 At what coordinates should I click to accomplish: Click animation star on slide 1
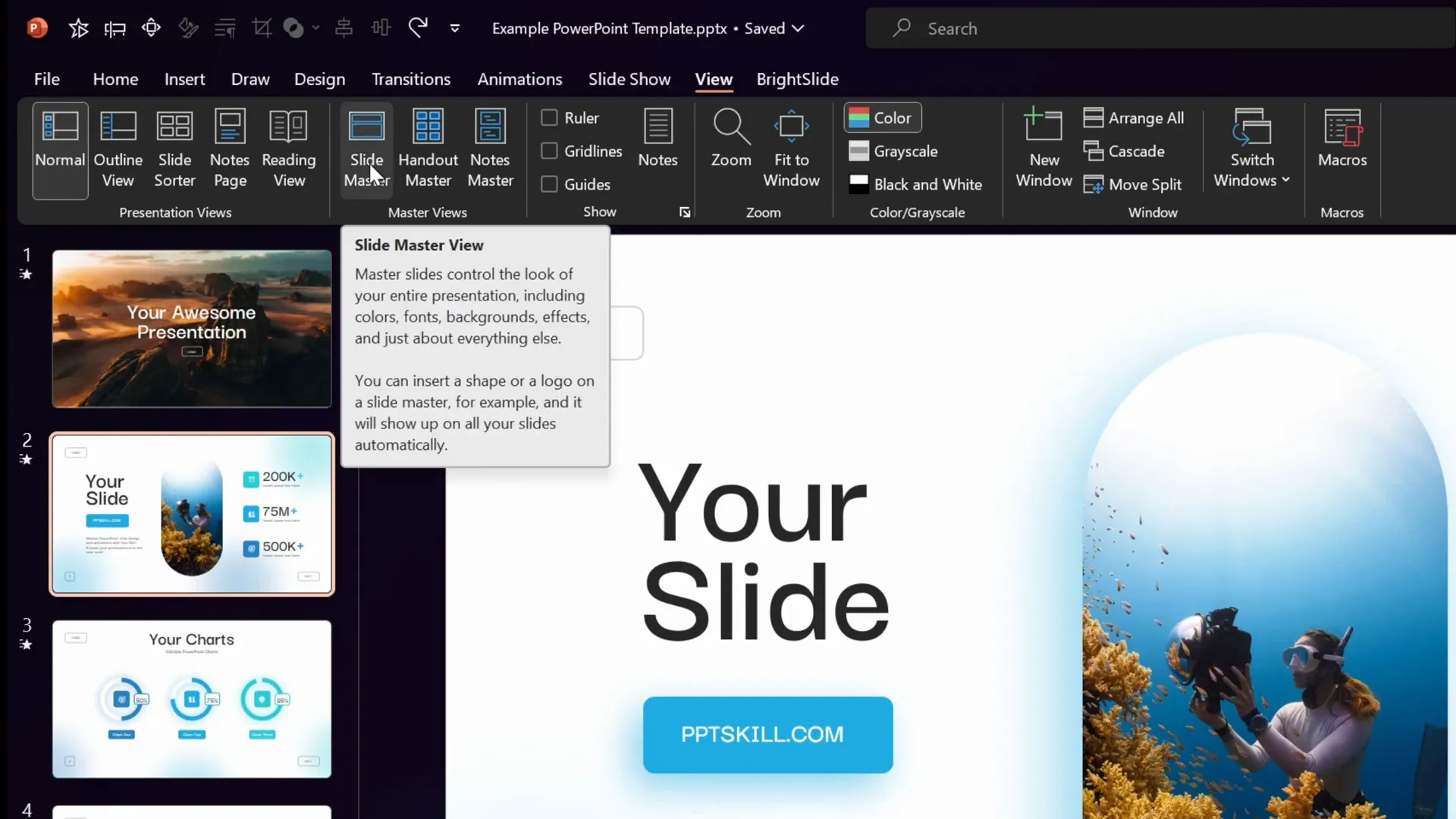coord(26,275)
